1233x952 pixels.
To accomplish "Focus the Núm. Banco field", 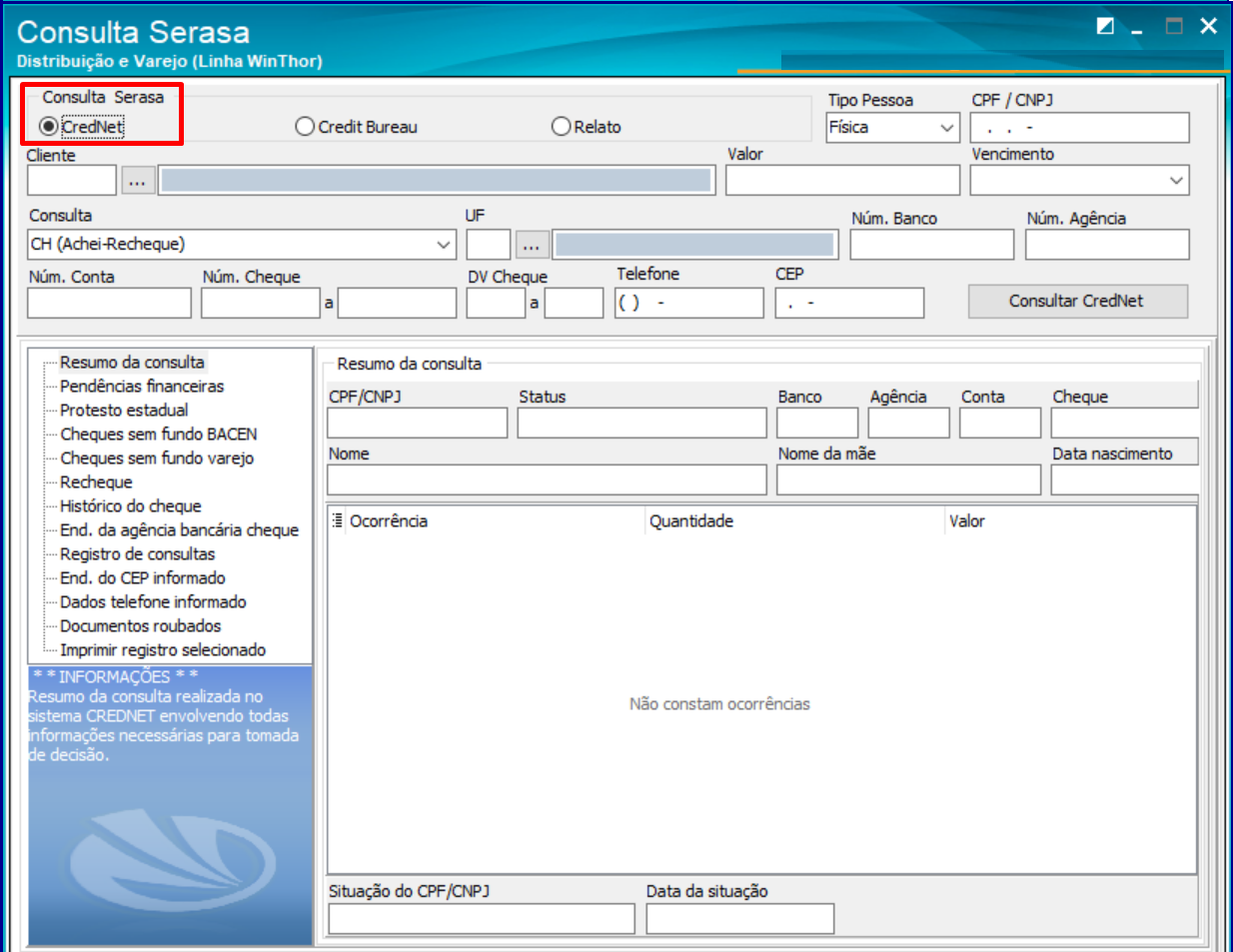I will [932, 245].
